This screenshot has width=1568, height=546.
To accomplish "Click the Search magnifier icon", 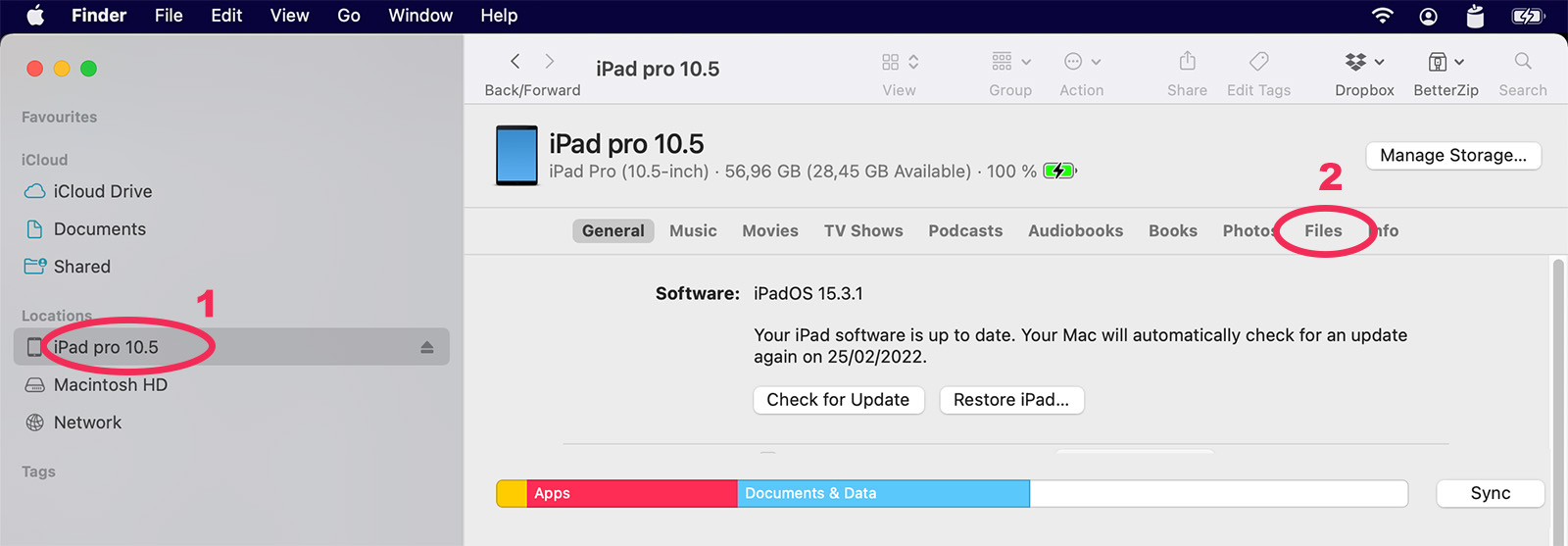I will (1523, 62).
